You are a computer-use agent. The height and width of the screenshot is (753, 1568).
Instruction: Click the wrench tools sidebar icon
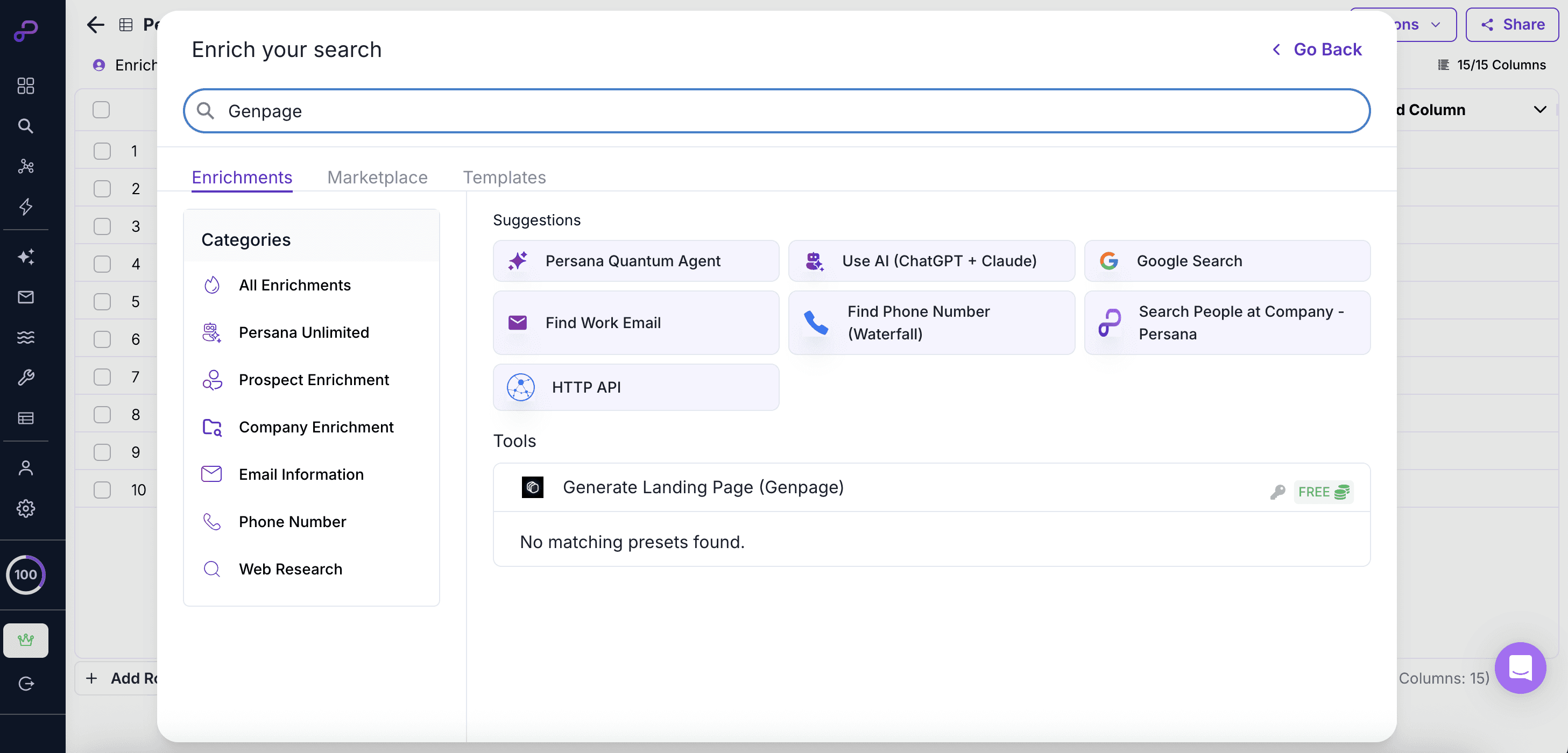pos(26,378)
